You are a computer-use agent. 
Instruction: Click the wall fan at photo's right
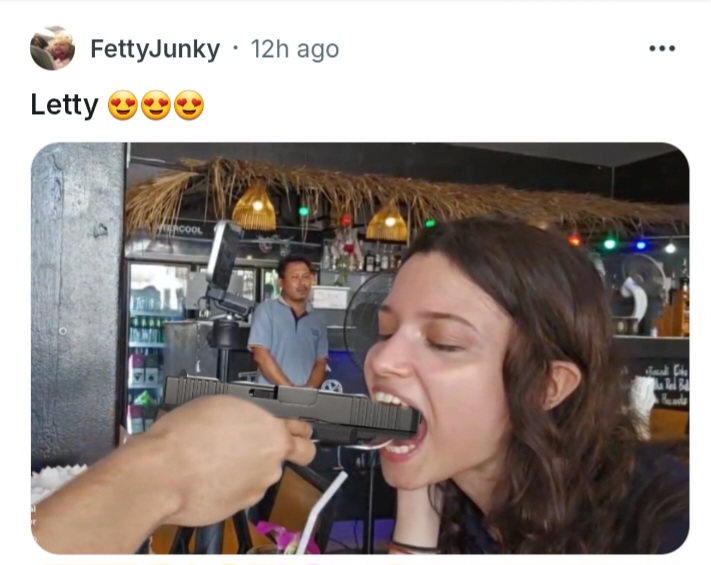click(643, 288)
